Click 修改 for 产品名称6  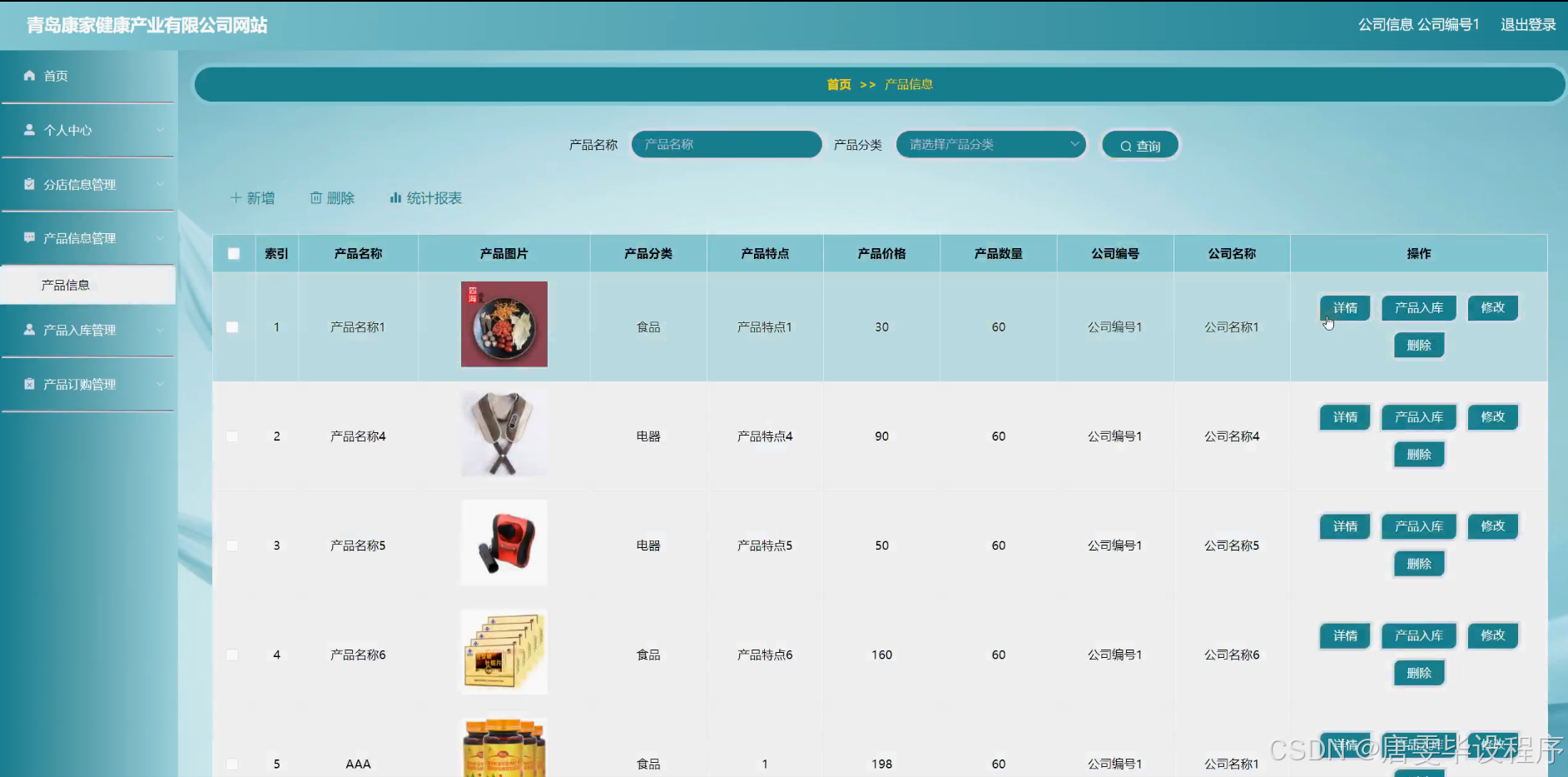tap(1493, 635)
